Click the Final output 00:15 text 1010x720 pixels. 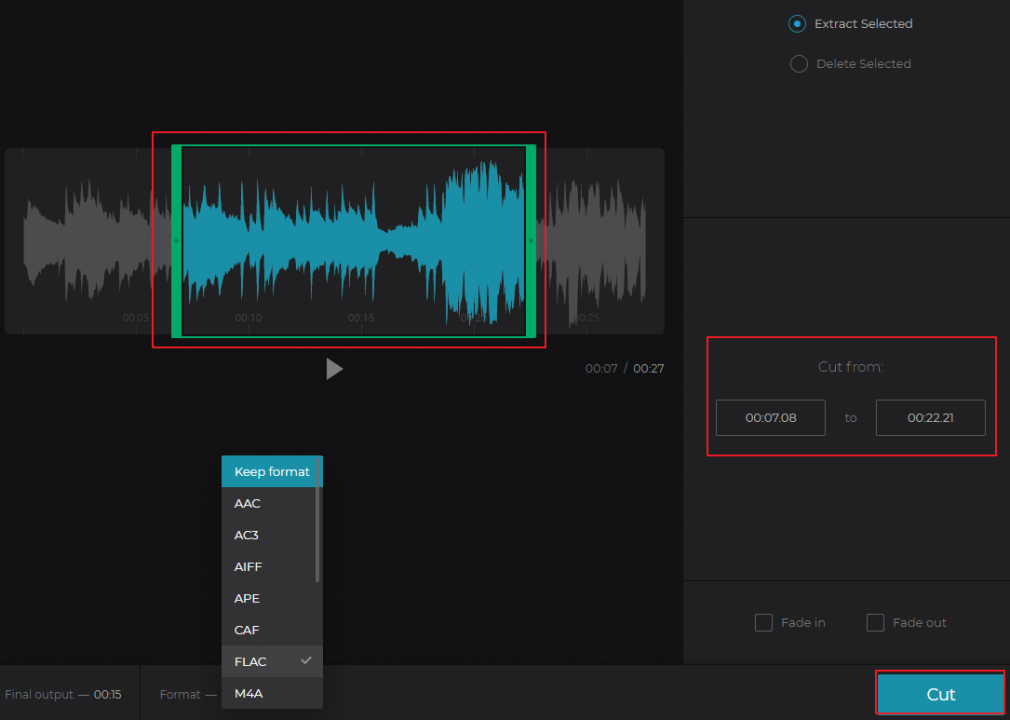[62, 695]
